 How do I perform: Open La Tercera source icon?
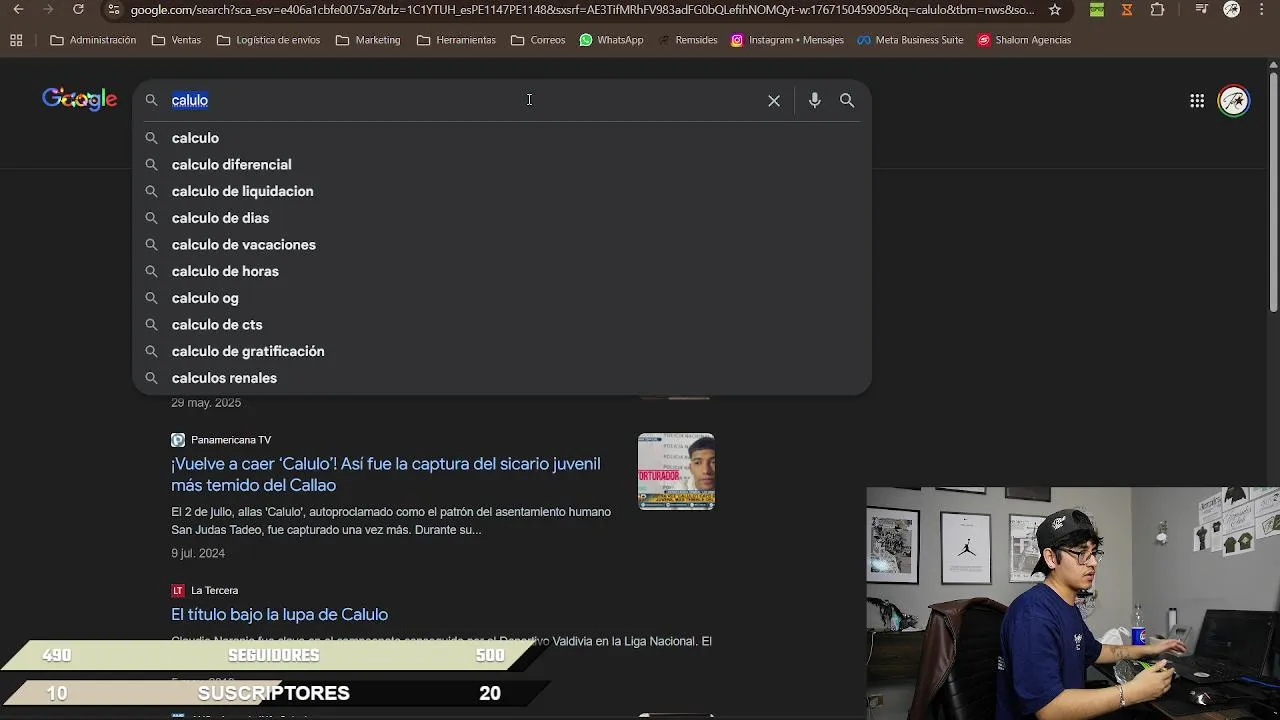pos(178,590)
